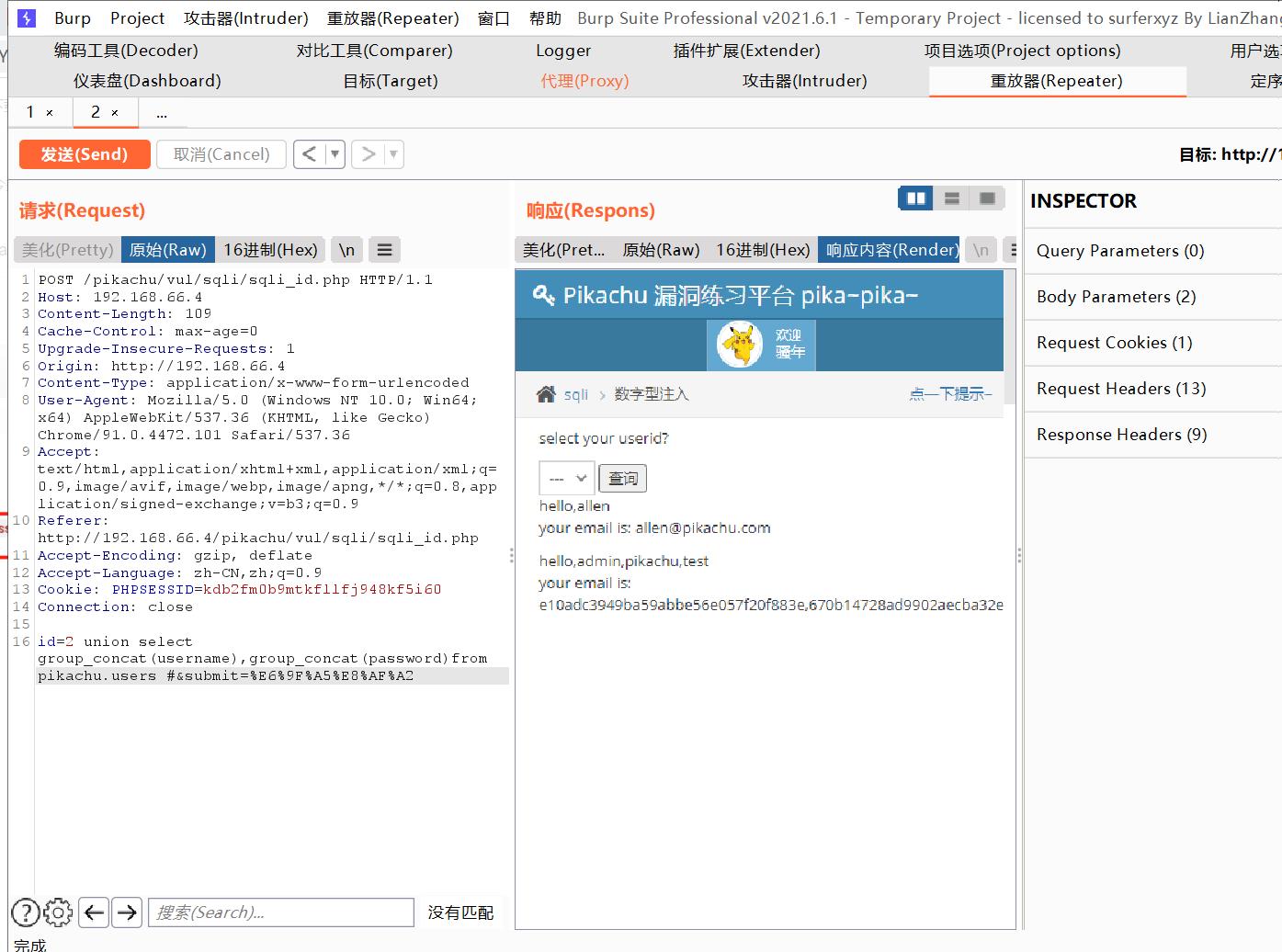This screenshot has height=952, width=1282.
Task: Switch to combined single-pane layout
Action: 988,198
